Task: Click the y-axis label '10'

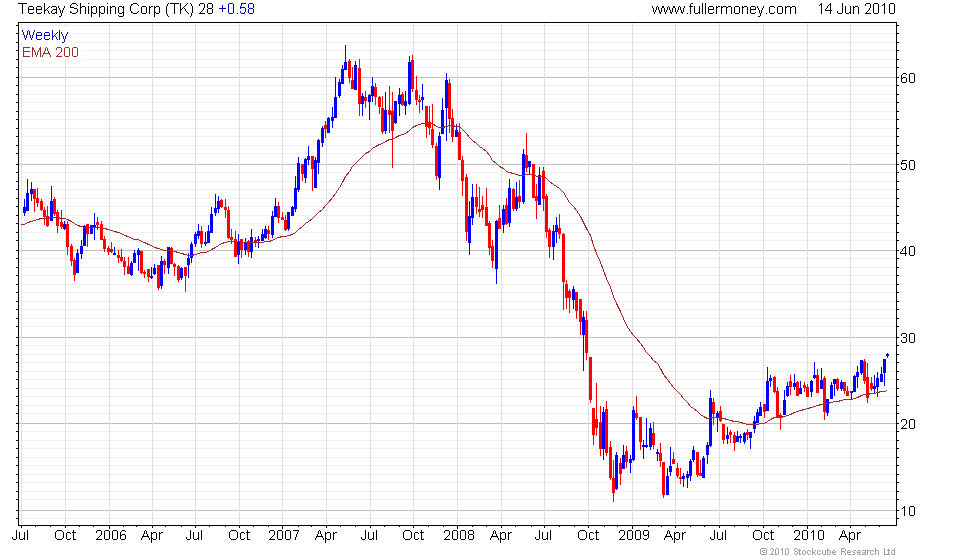Action: click(908, 511)
